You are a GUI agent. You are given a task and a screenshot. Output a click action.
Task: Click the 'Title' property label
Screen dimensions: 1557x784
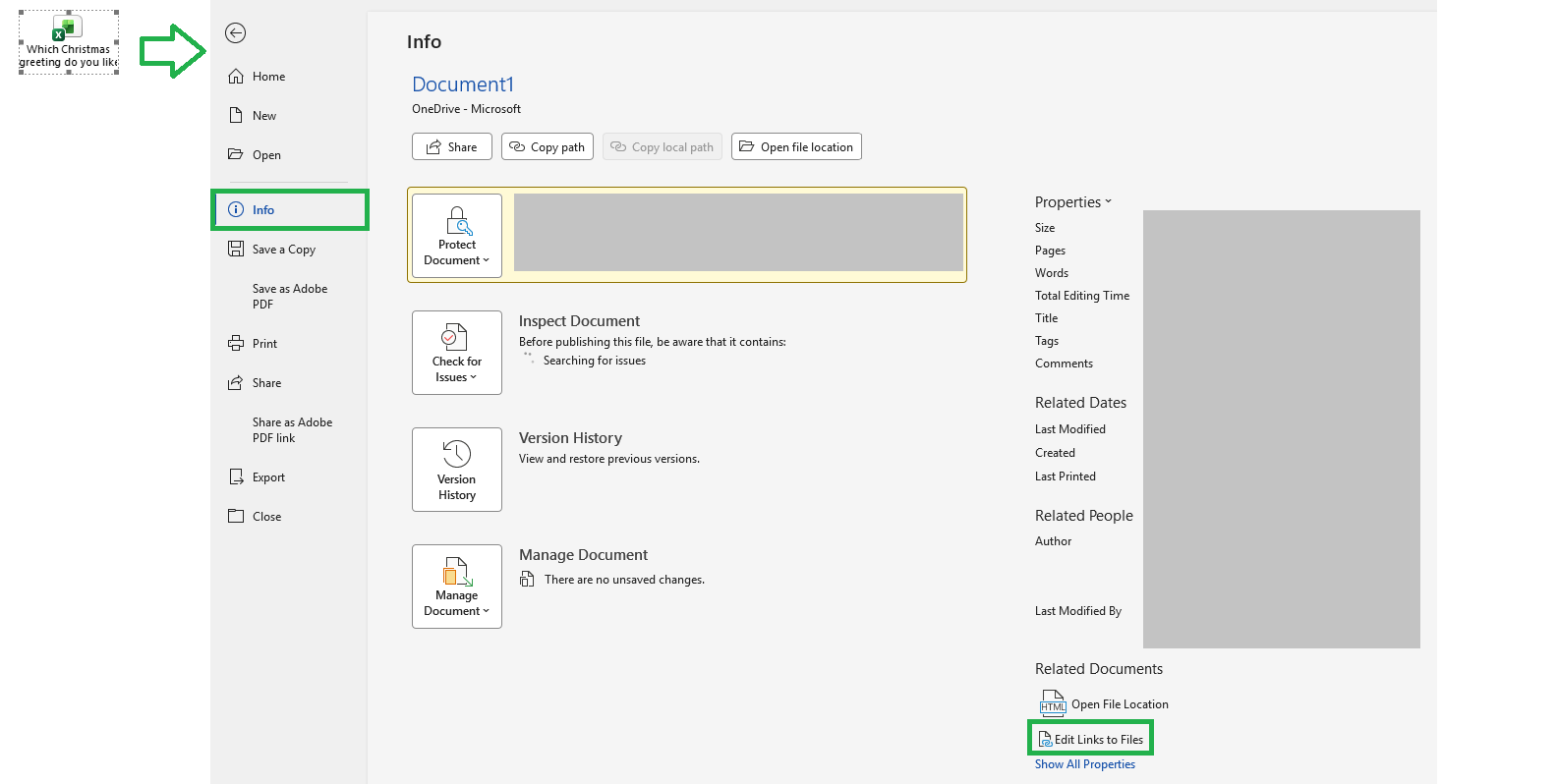click(1047, 318)
